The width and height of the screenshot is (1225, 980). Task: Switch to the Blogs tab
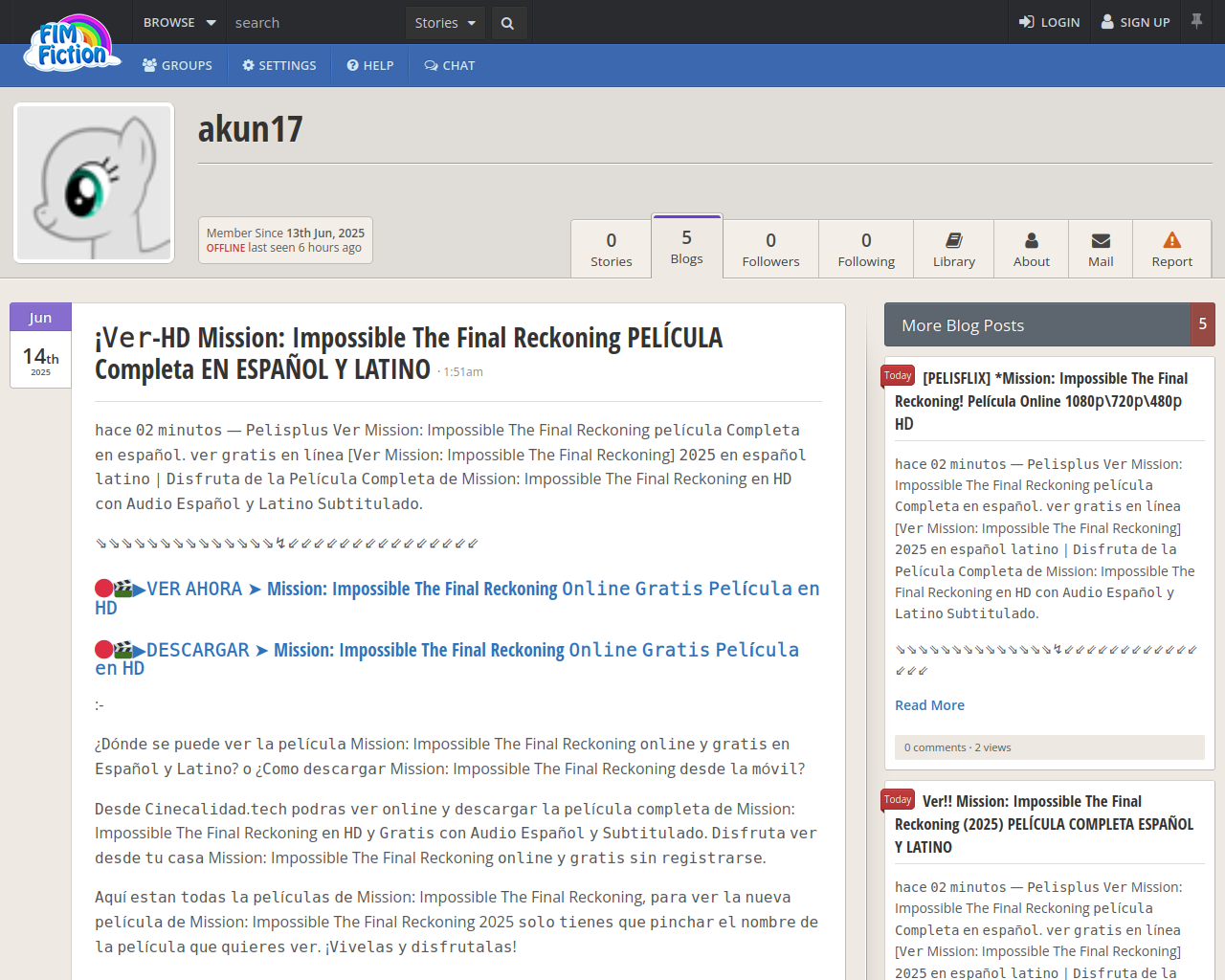(x=687, y=246)
